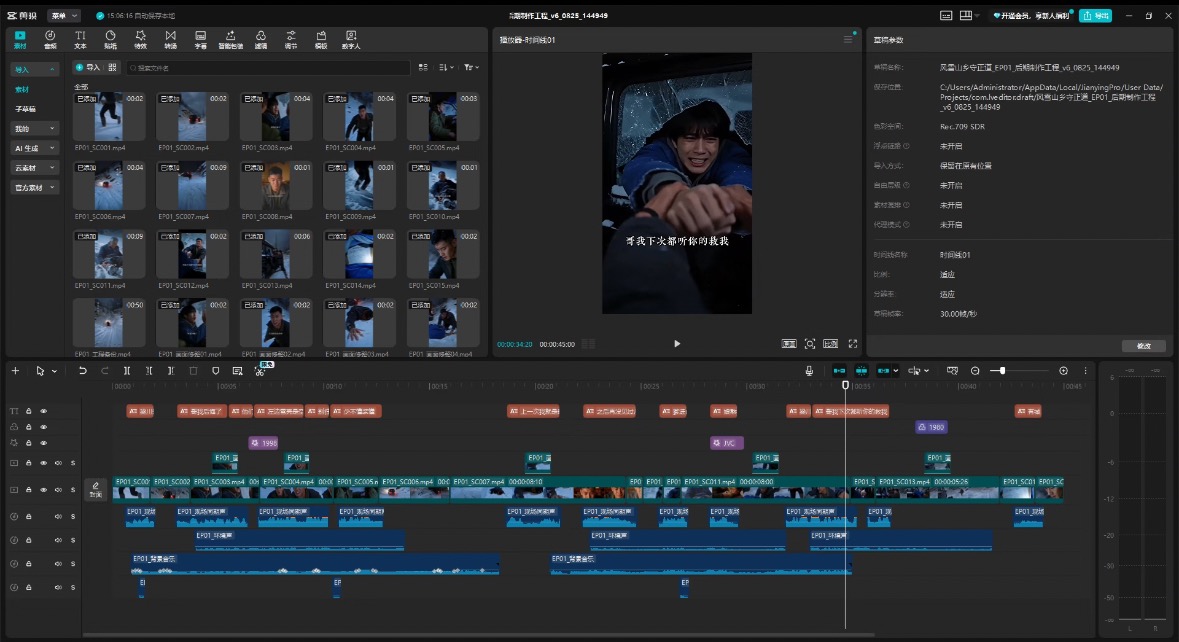Zoom in the timeline with plus icon

point(1063,371)
